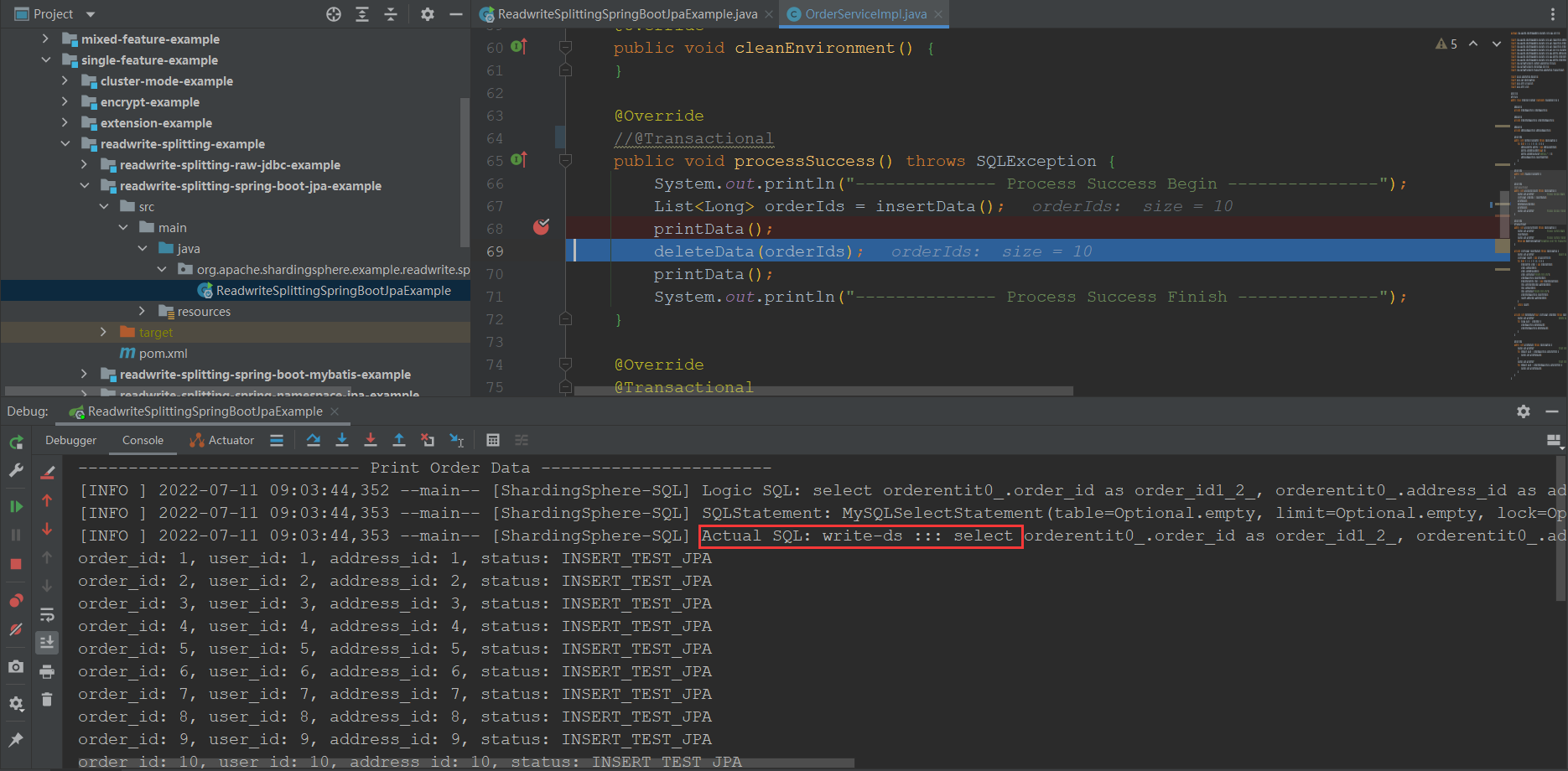Collapse the readwrite-splitting-example folder
Screen dimensions: 1568x771
coord(65,143)
